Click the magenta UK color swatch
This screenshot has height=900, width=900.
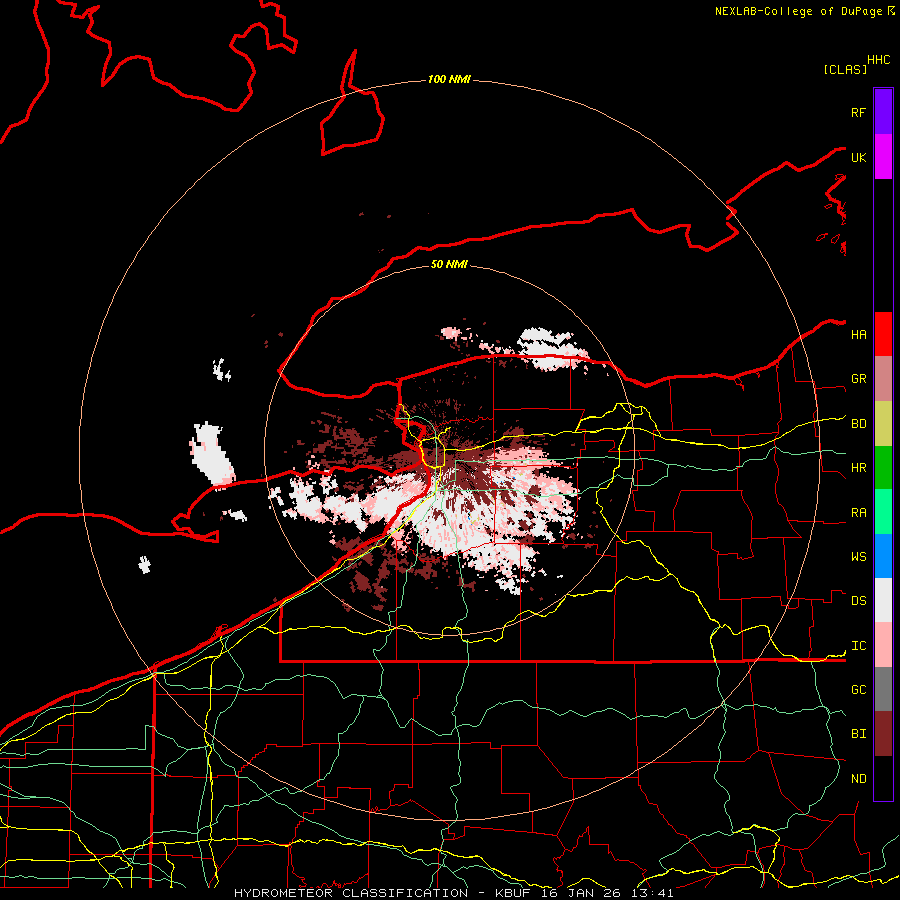coord(883,157)
